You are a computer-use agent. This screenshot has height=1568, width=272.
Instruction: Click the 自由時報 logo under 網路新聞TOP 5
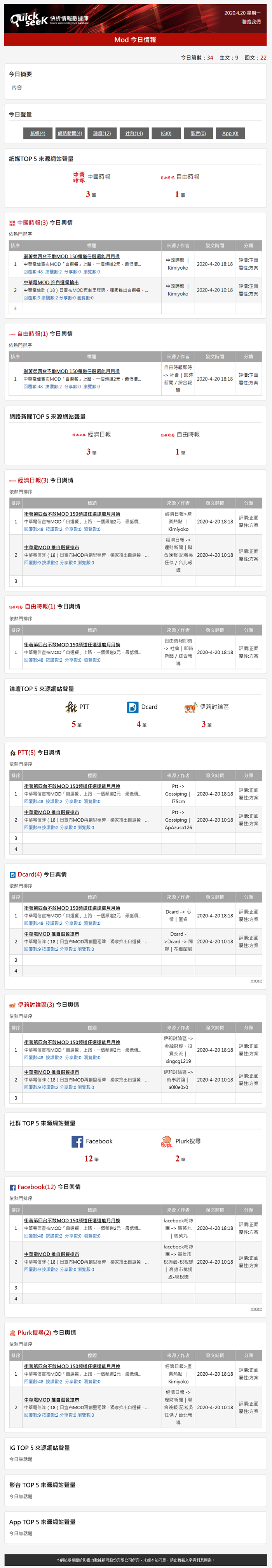point(167,435)
